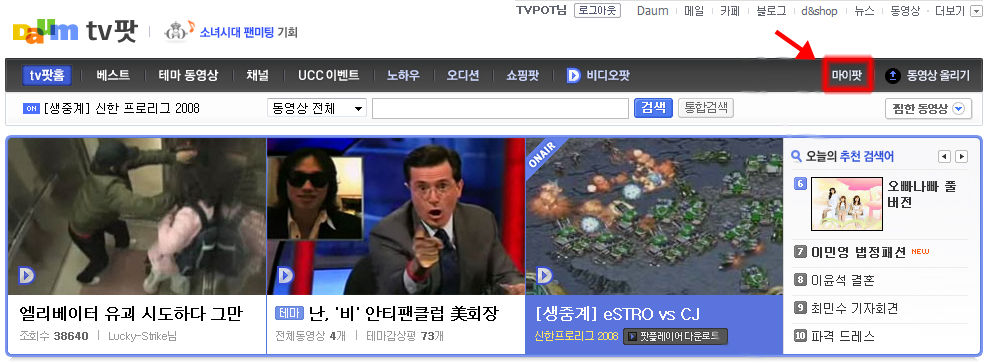Open the 오빠나빠 thumbnail image
Viewport: 989px width, 364px height.
tap(846, 204)
